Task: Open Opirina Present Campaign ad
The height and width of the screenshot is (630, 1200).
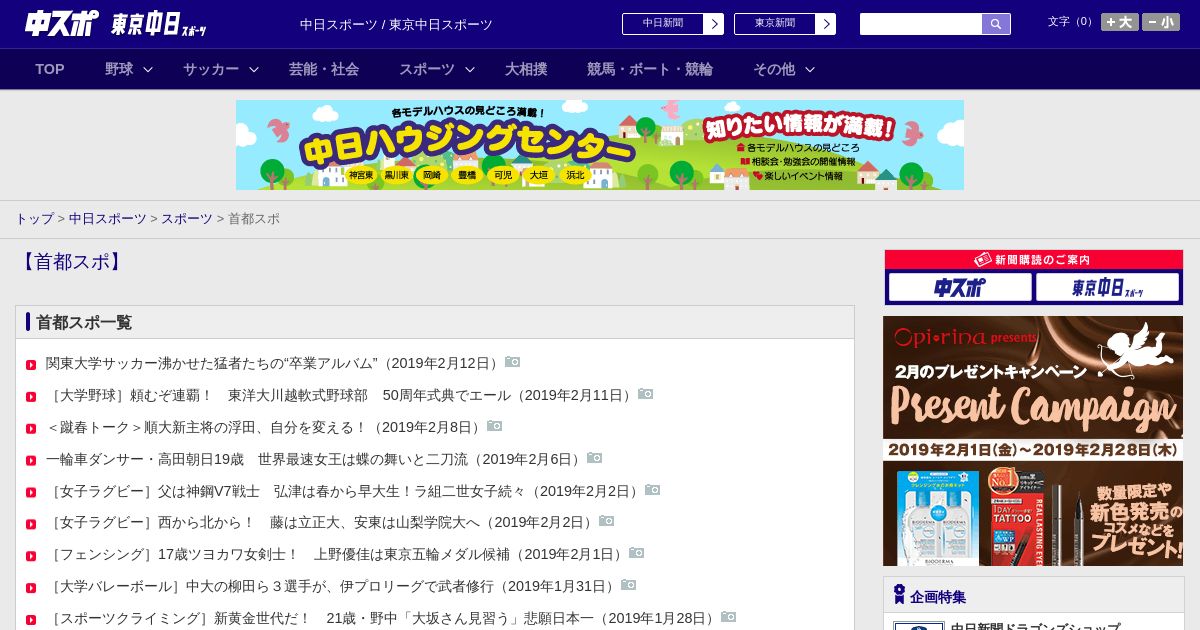Action: pyautogui.click(x=1033, y=441)
